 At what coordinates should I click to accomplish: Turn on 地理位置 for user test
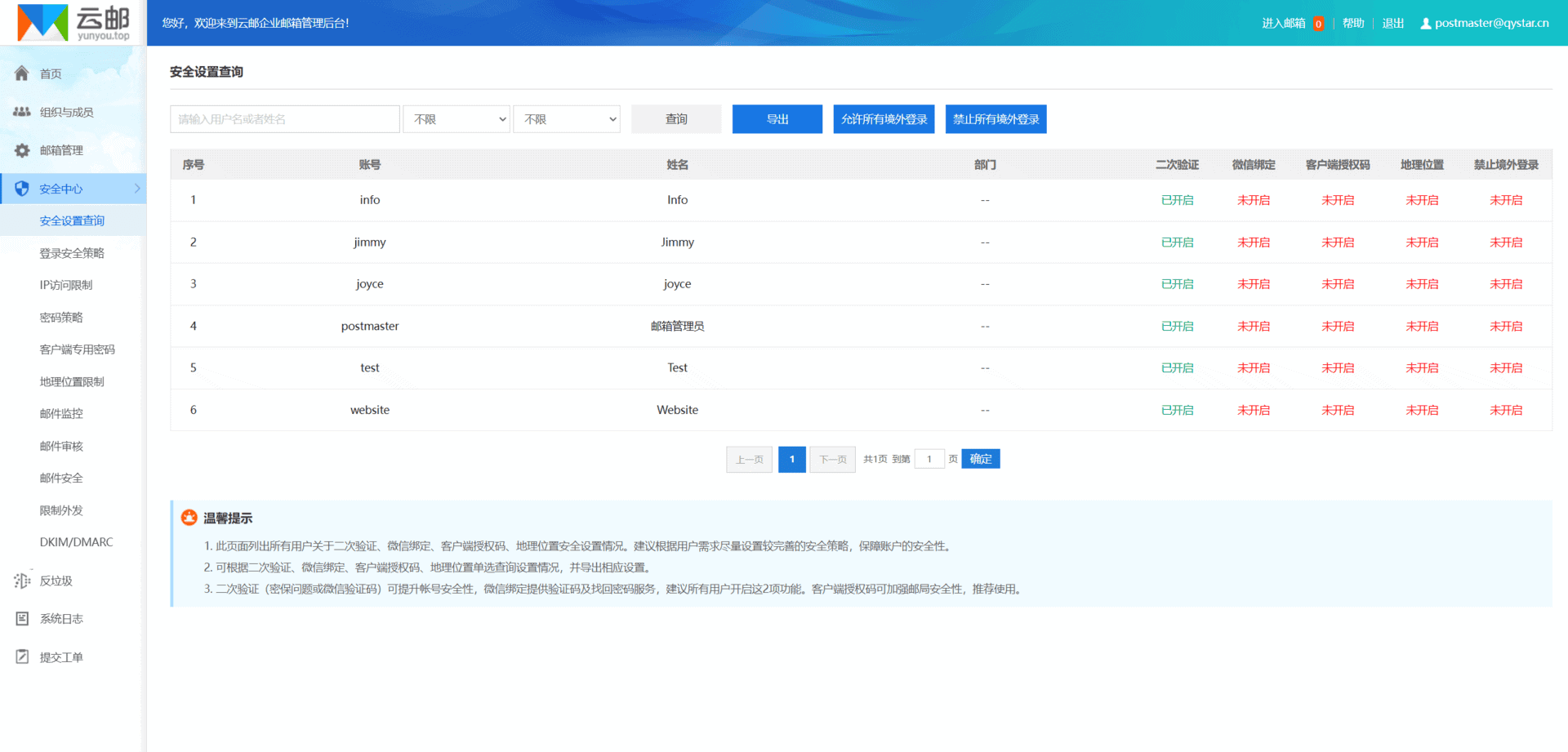point(1422,367)
